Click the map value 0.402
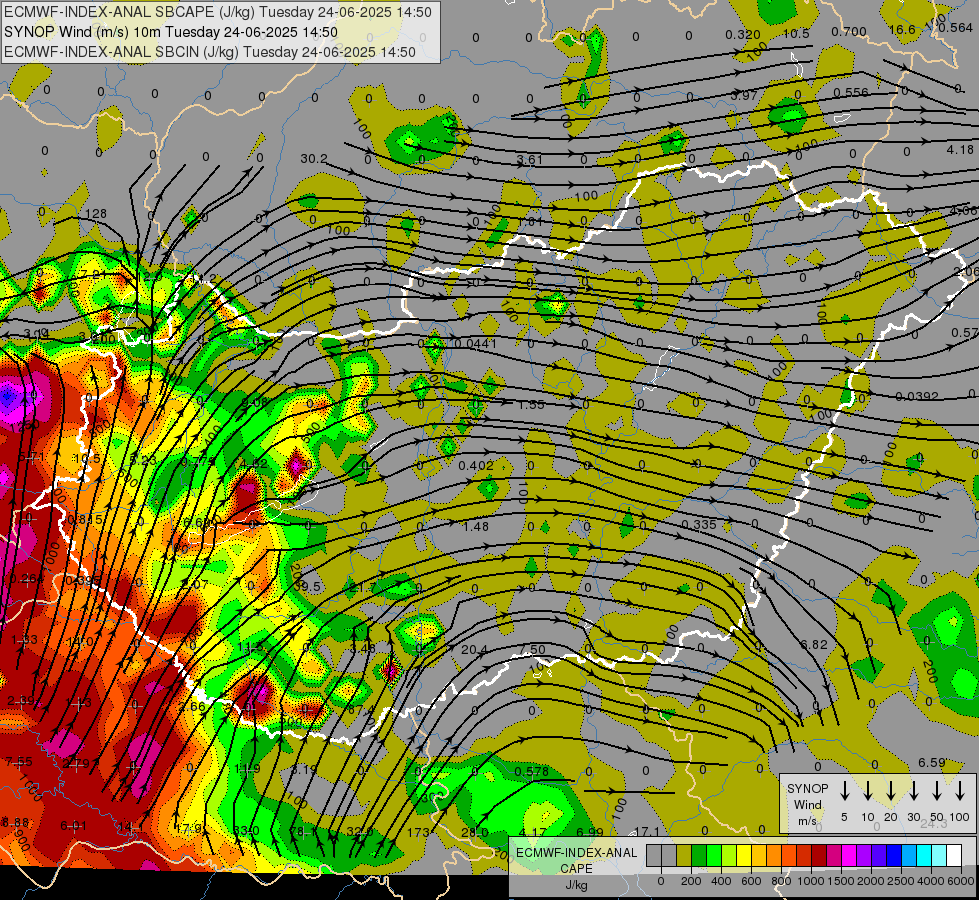This screenshot has width=979, height=900. [x=476, y=465]
